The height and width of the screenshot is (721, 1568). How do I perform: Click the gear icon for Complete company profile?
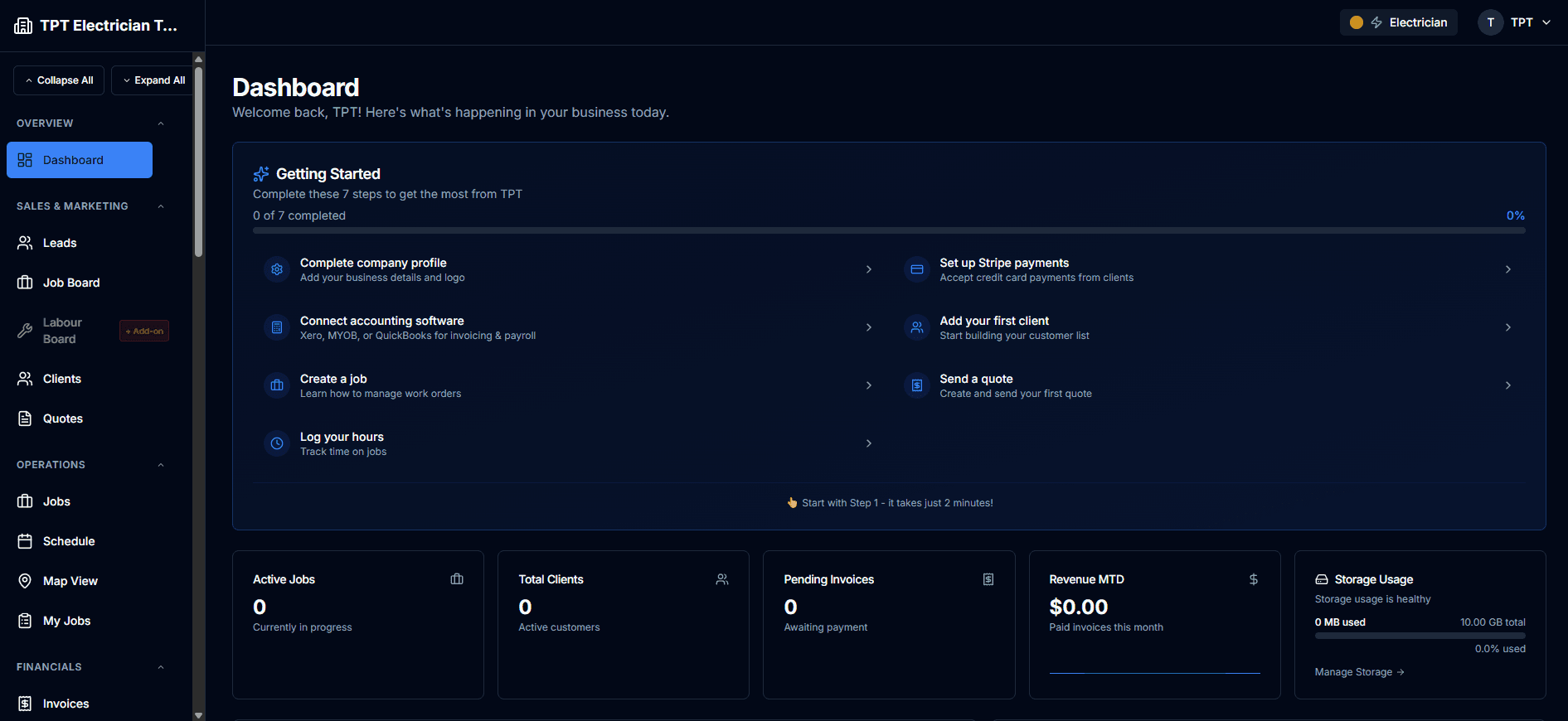point(277,269)
